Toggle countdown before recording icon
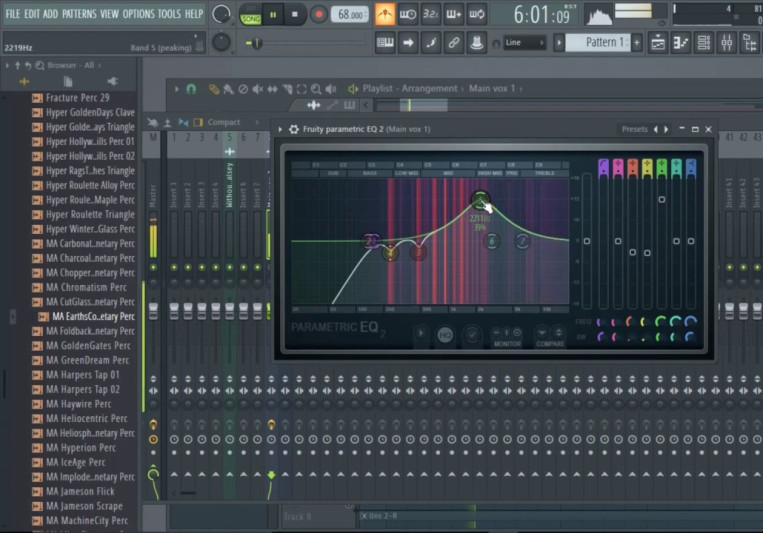Viewport: 763px width, 533px height. click(x=431, y=14)
